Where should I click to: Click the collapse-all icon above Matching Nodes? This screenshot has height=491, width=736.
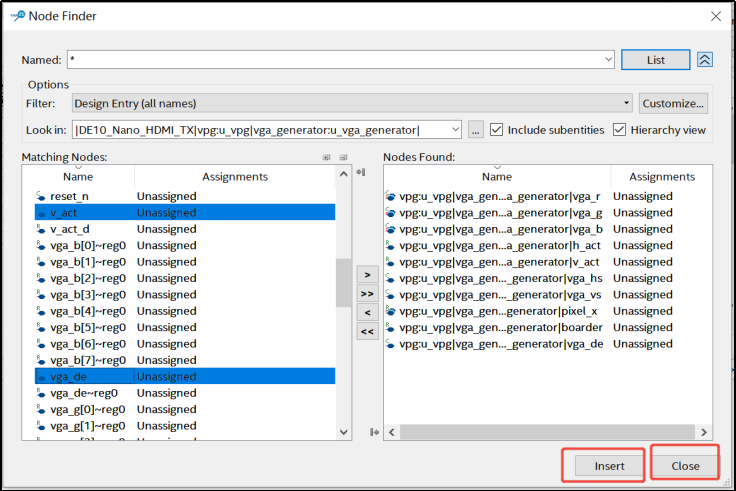click(x=343, y=157)
